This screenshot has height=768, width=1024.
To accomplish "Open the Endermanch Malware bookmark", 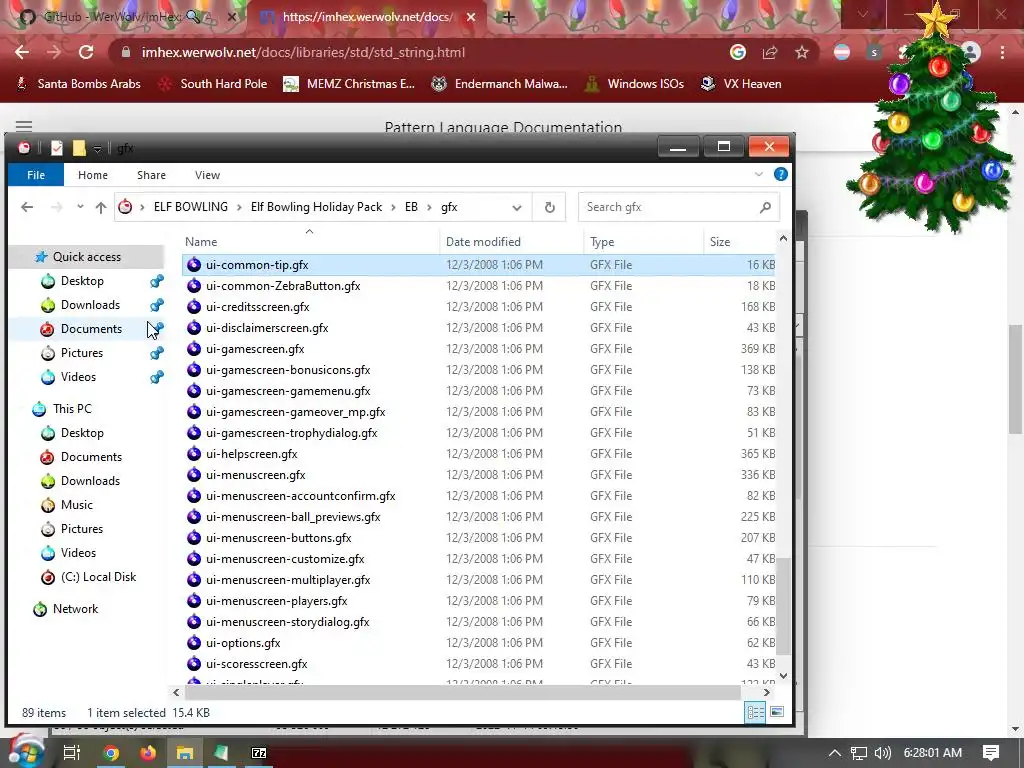I will tap(500, 84).
